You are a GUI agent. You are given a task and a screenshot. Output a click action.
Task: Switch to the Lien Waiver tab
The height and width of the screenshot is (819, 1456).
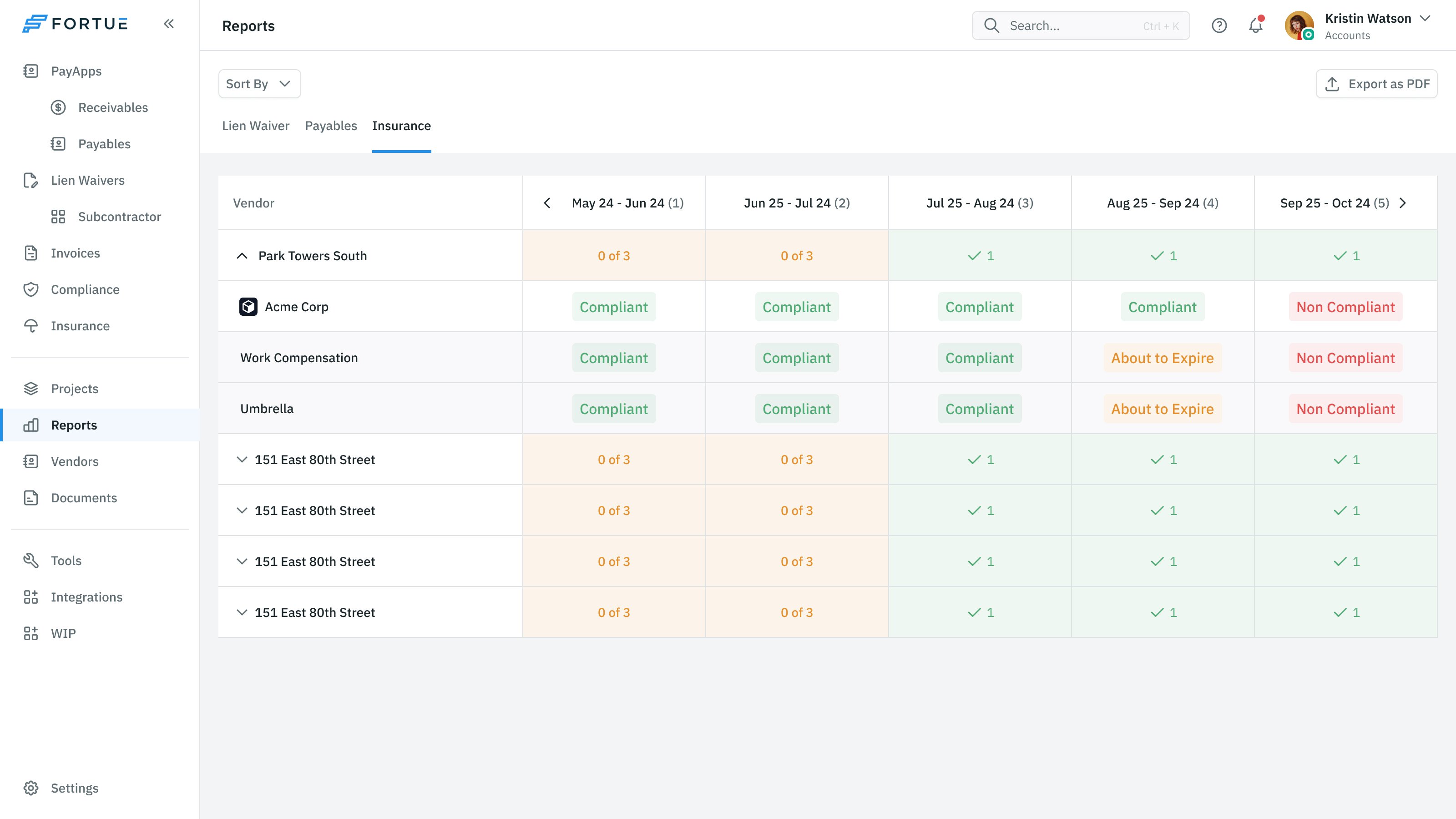(255, 126)
